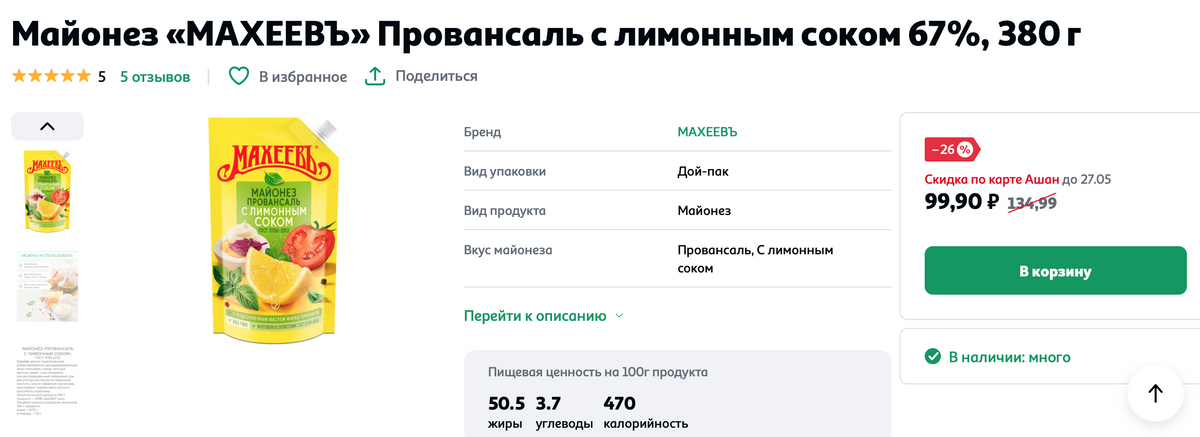This screenshot has width=1200, height=437.
Task: Select first mayonnaise pack thumbnail
Action: point(47,190)
